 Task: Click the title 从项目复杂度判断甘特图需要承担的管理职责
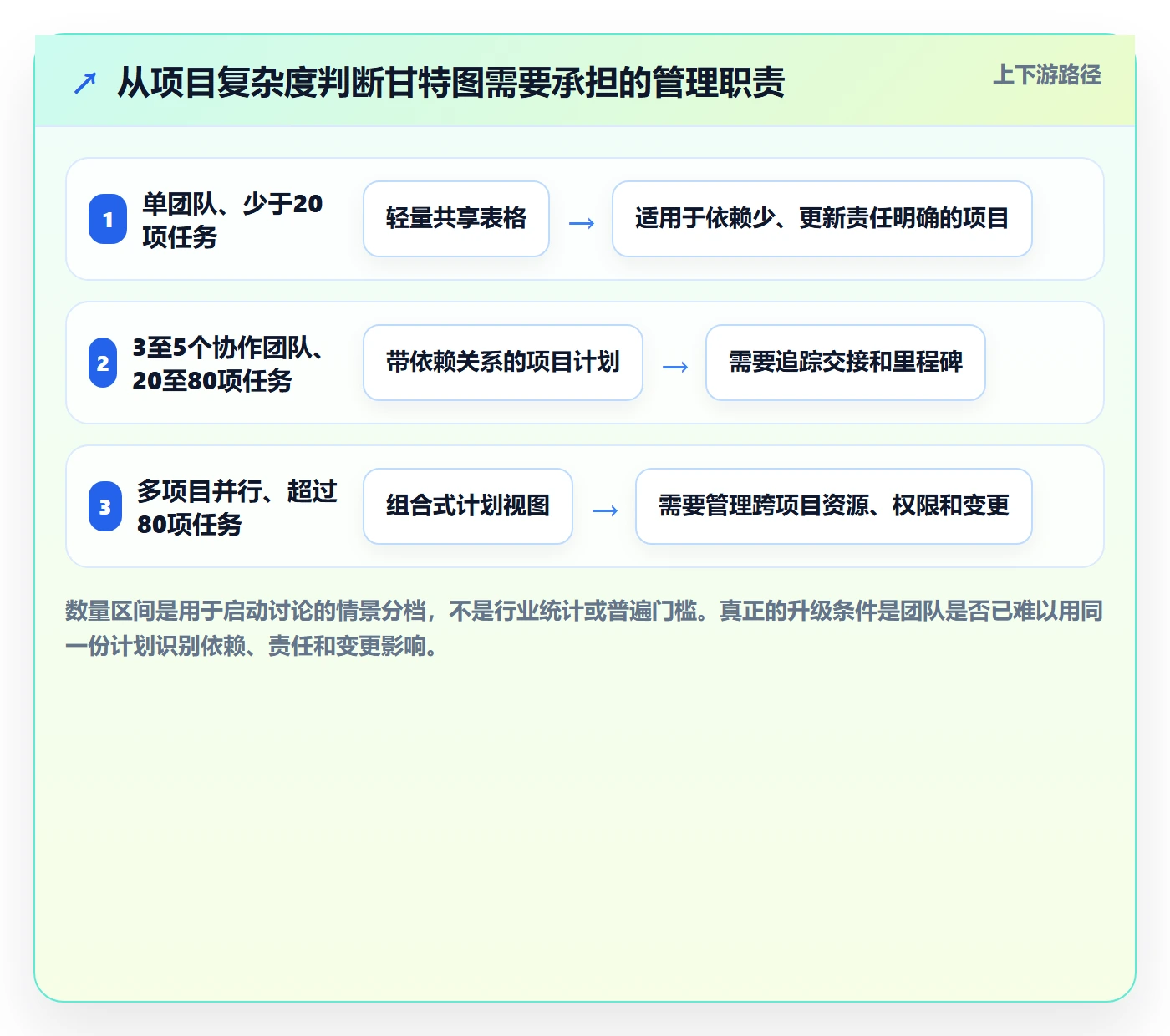pos(450,82)
